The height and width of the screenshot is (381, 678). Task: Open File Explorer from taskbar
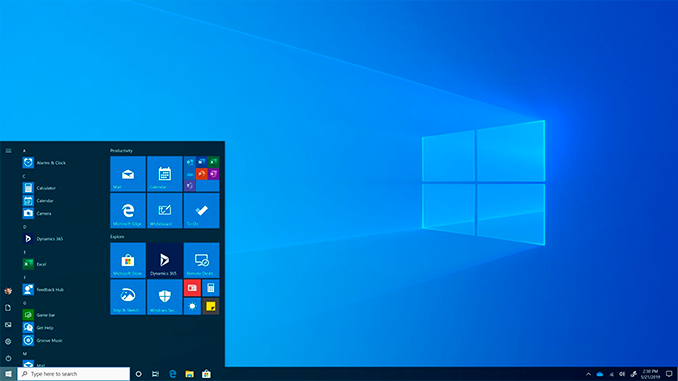(x=189, y=374)
